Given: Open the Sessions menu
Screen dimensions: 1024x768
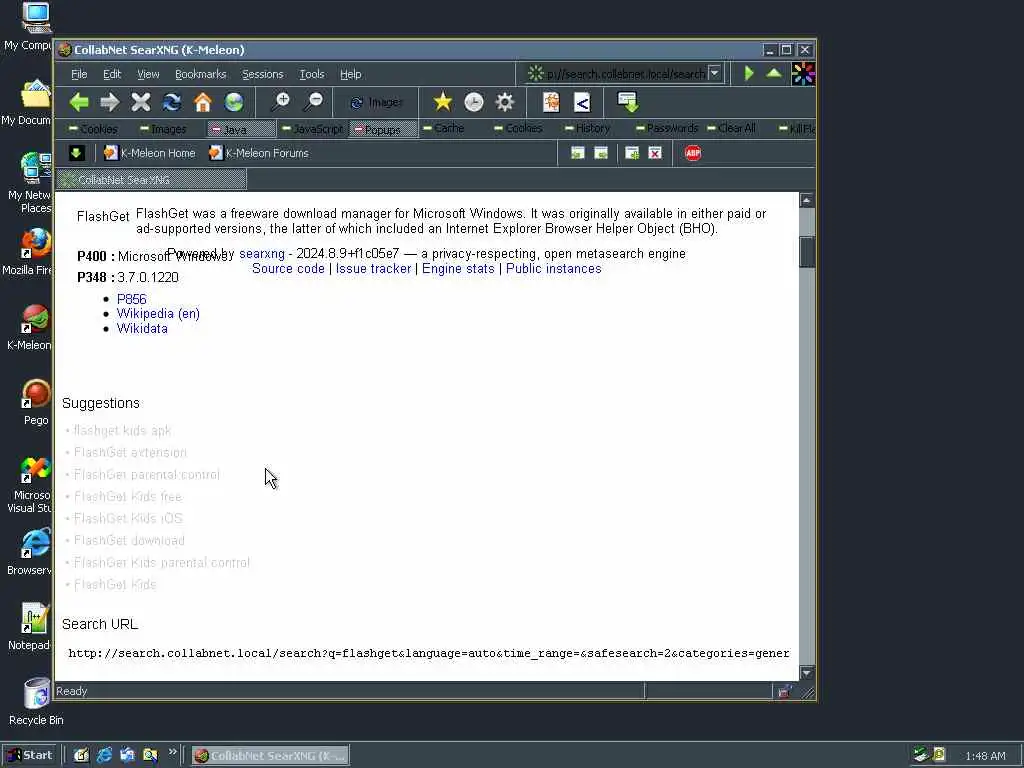Looking at the screenshot, I should 263,74.
